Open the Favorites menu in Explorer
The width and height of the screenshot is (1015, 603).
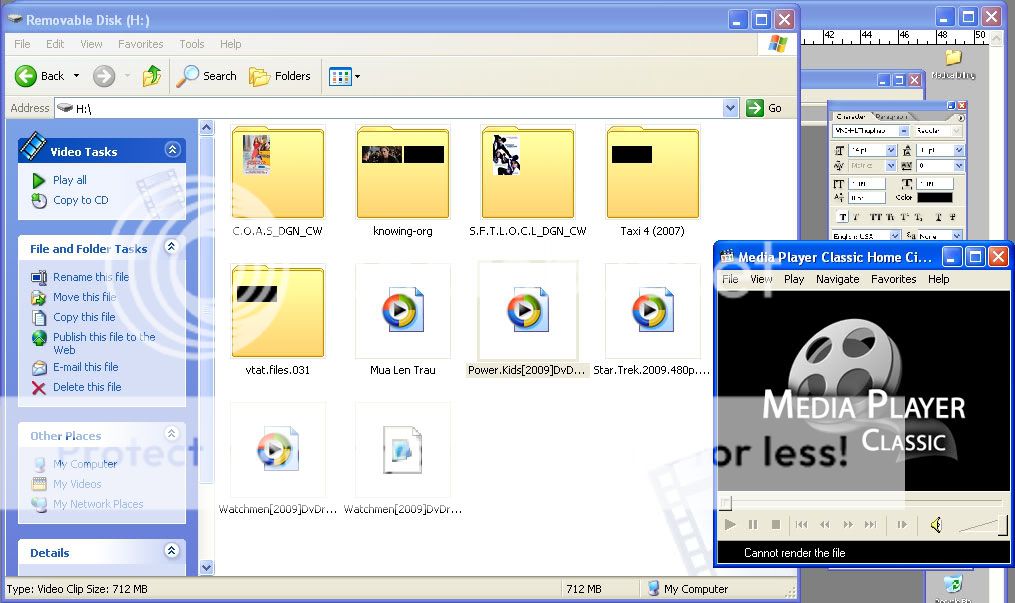[140, 44]
